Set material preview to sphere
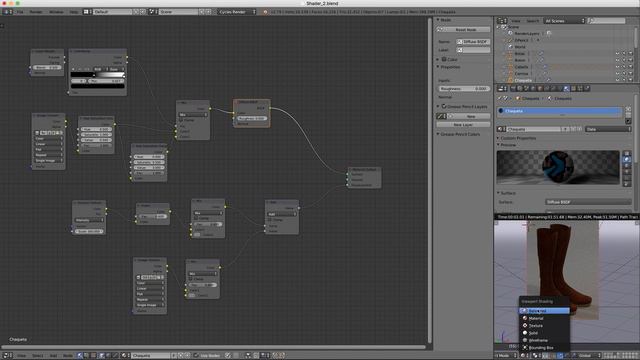 click(x=627, y=160)
